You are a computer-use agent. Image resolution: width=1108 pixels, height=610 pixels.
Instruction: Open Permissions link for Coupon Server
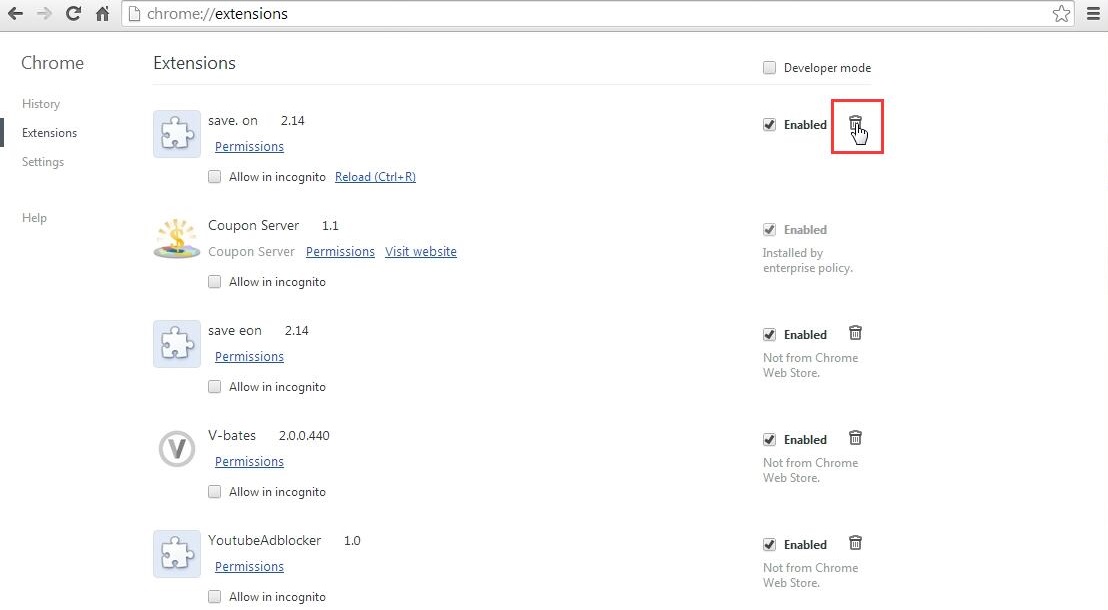(340, 252)
